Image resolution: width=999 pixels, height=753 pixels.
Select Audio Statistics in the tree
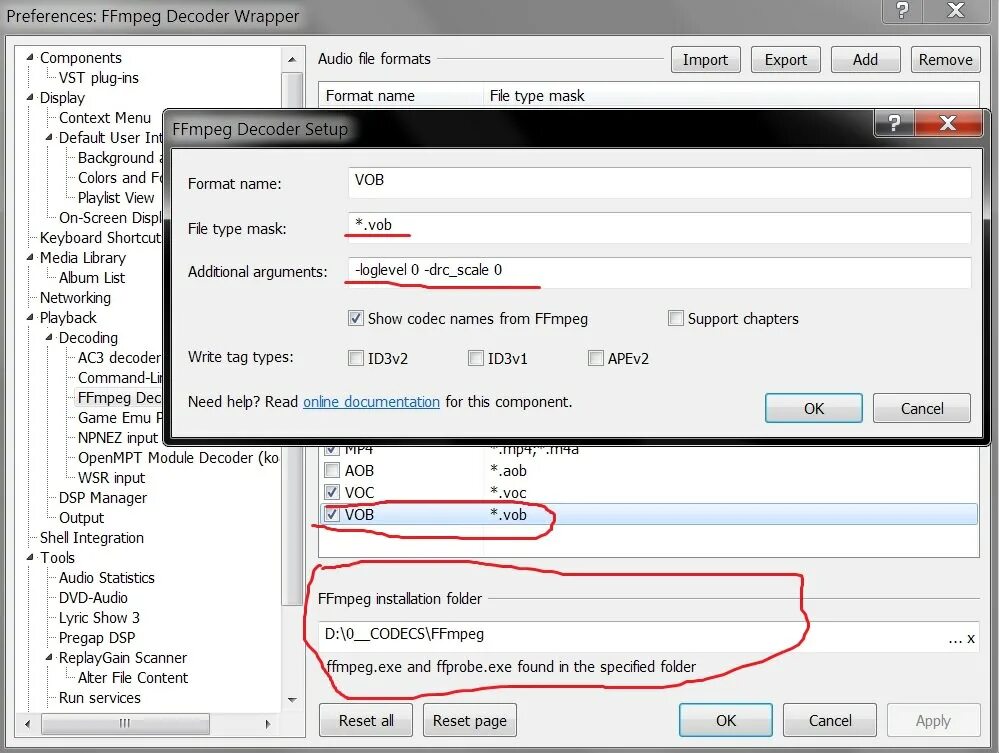click(x=106, y=578)
